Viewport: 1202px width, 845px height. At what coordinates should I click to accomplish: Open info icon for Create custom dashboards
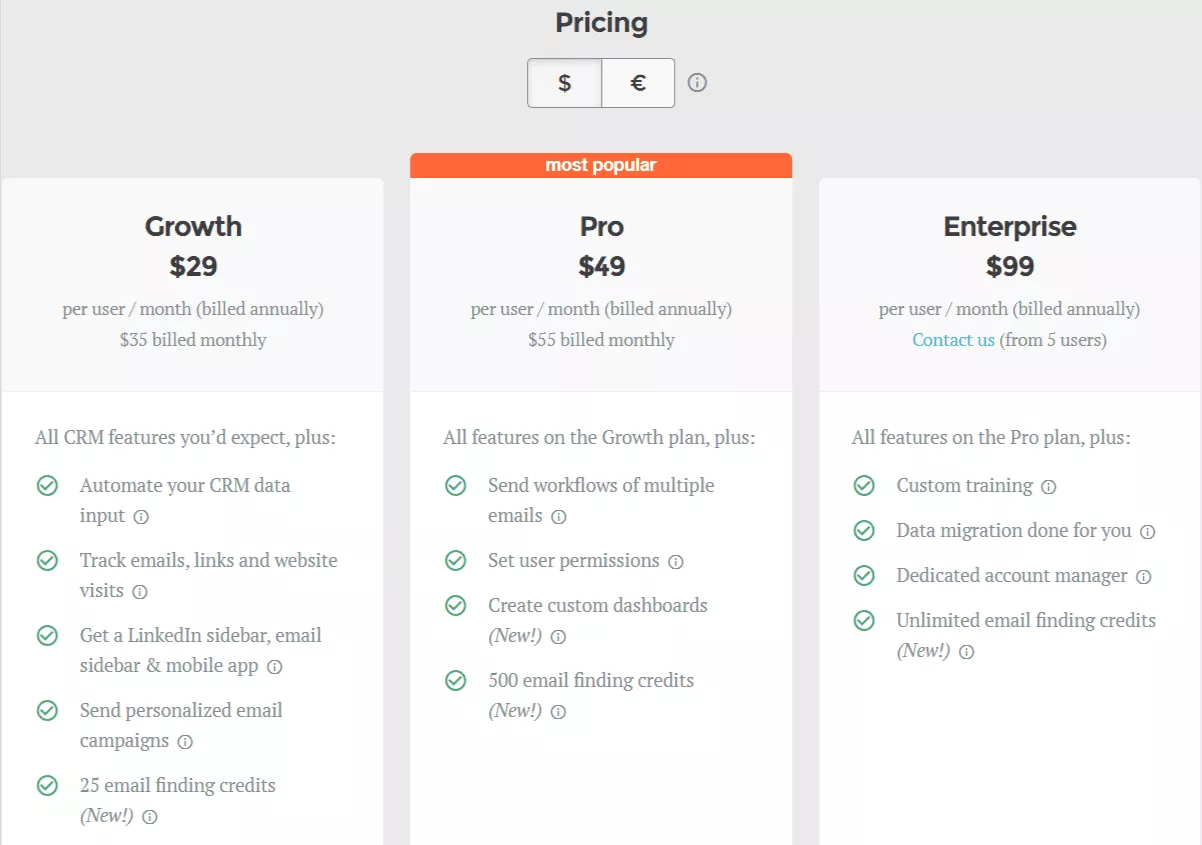[x=558, y=637]
